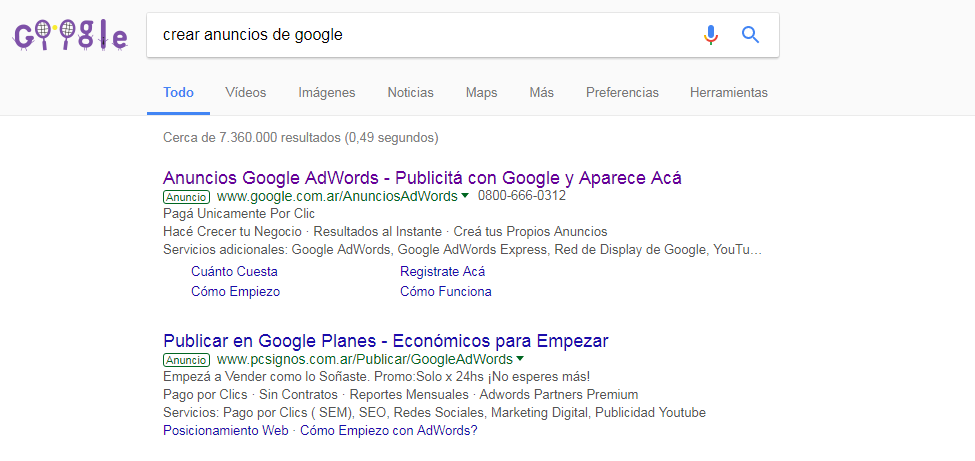This screenshot has width=975, height=461.
Task: Click the 'Servicios: Pago por Clics ( SEM)' line
Action: [x=434, y=413]
